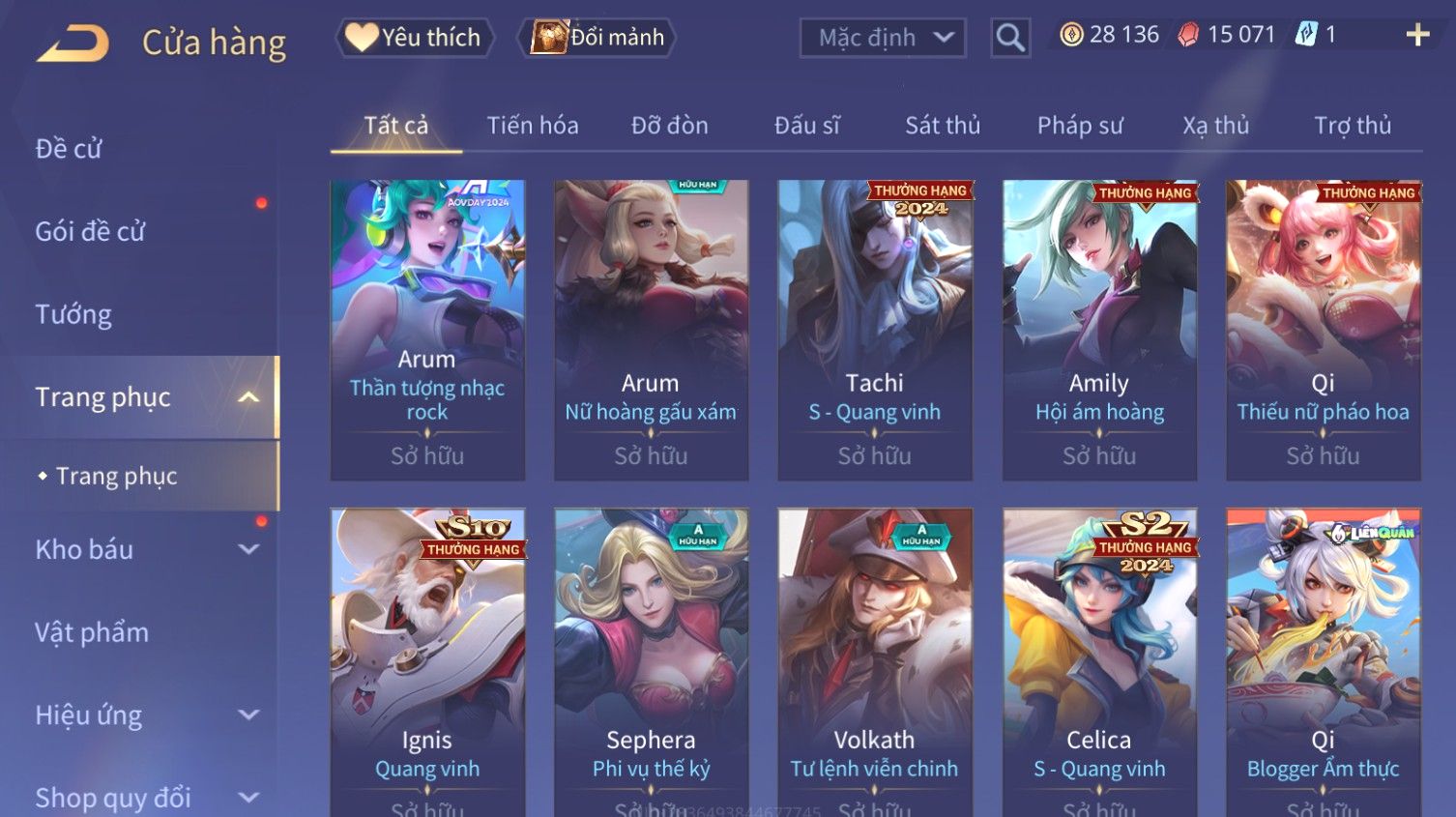1456x817 pixels.
Task: Check the red gem balance icon
Action: [x=1188, y=35]
